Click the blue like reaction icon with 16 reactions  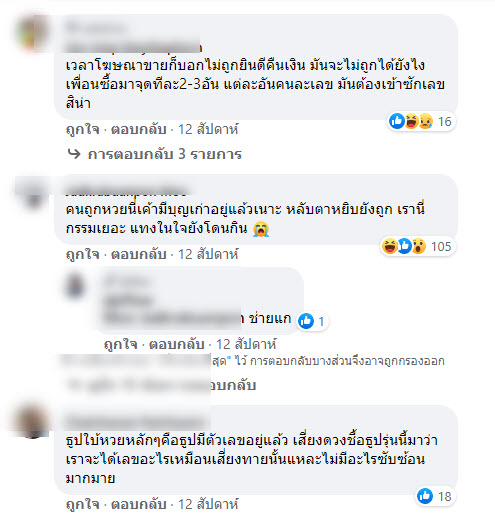tap(397, 121)
